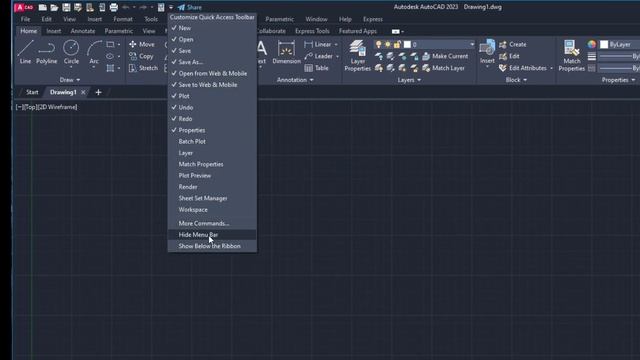The width and height of the screenshot is (640, 360).
Task: Click Match Properties in ribbon
Action: pyautogui.click(x=571, y=56)
